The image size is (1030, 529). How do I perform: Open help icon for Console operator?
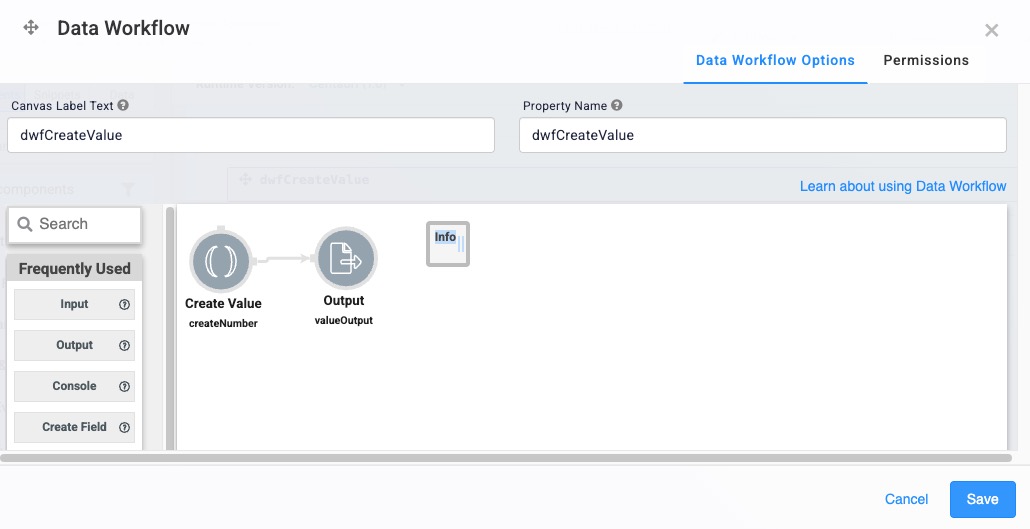click(124, 386)
